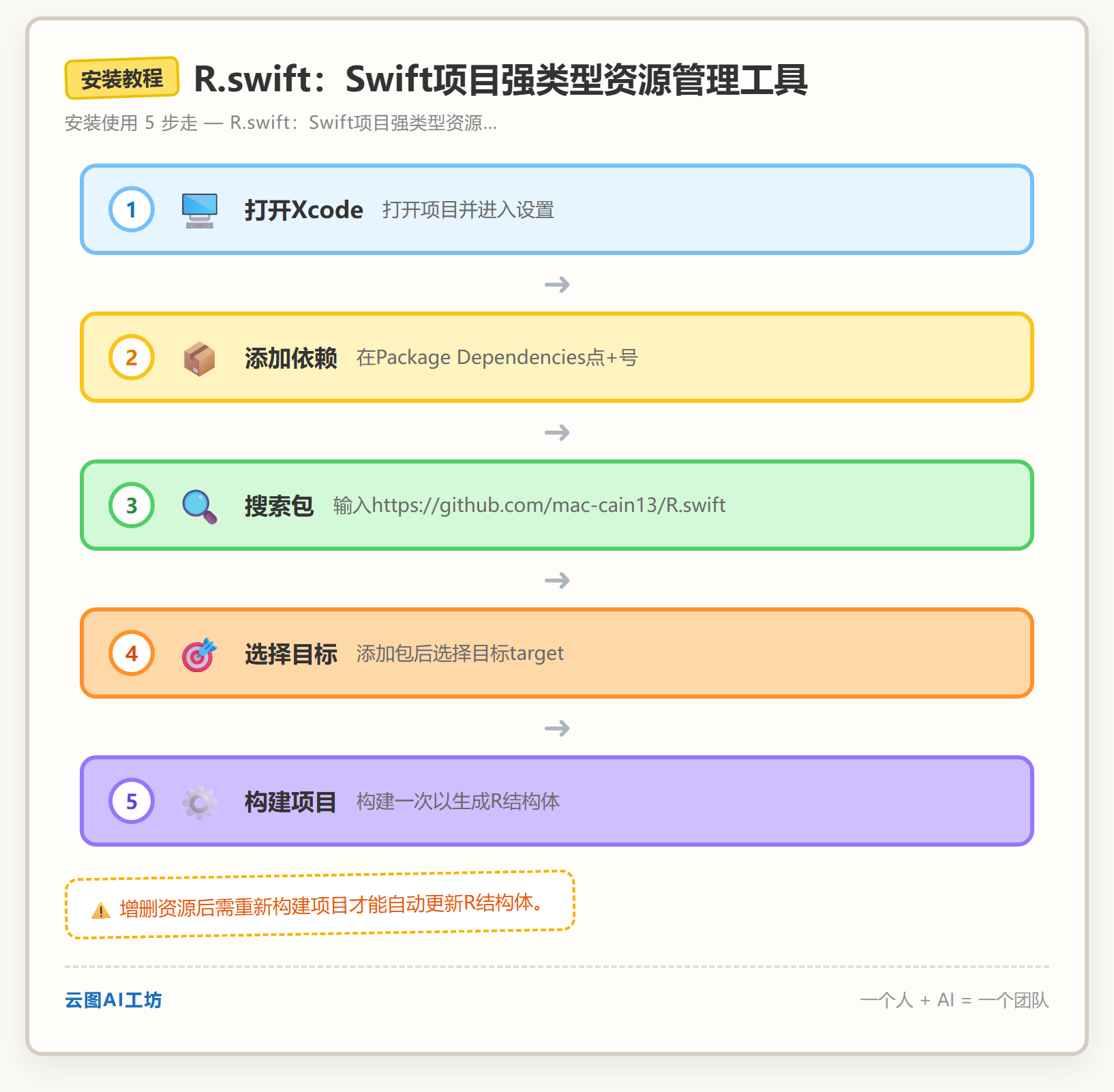Click the text 在Package Dependencies点+号
Screen dimensions: 1114x1092
coord(498,358)
